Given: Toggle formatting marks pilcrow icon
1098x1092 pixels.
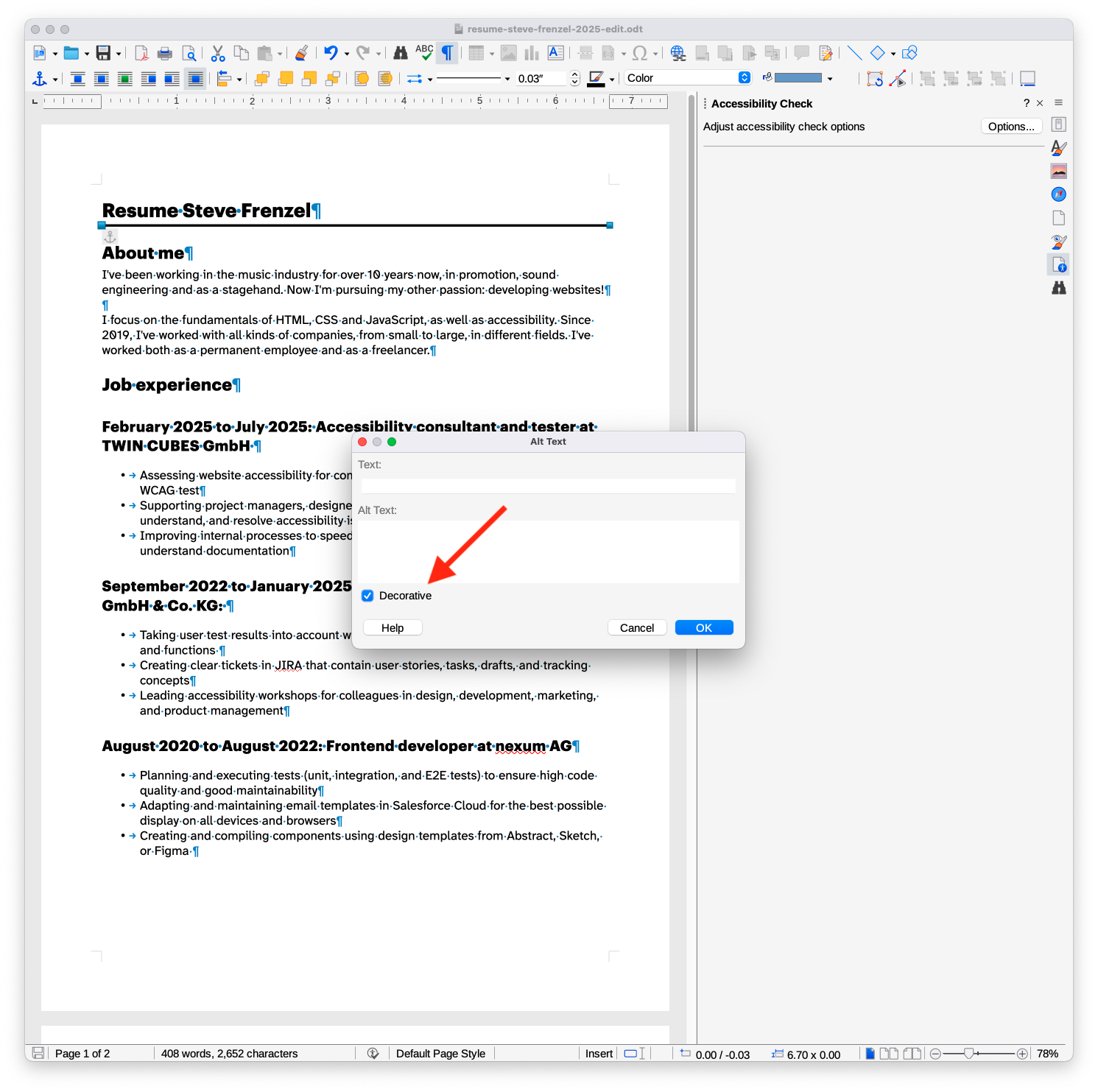Looking at the screenshot, I should [x=447, y=53].
